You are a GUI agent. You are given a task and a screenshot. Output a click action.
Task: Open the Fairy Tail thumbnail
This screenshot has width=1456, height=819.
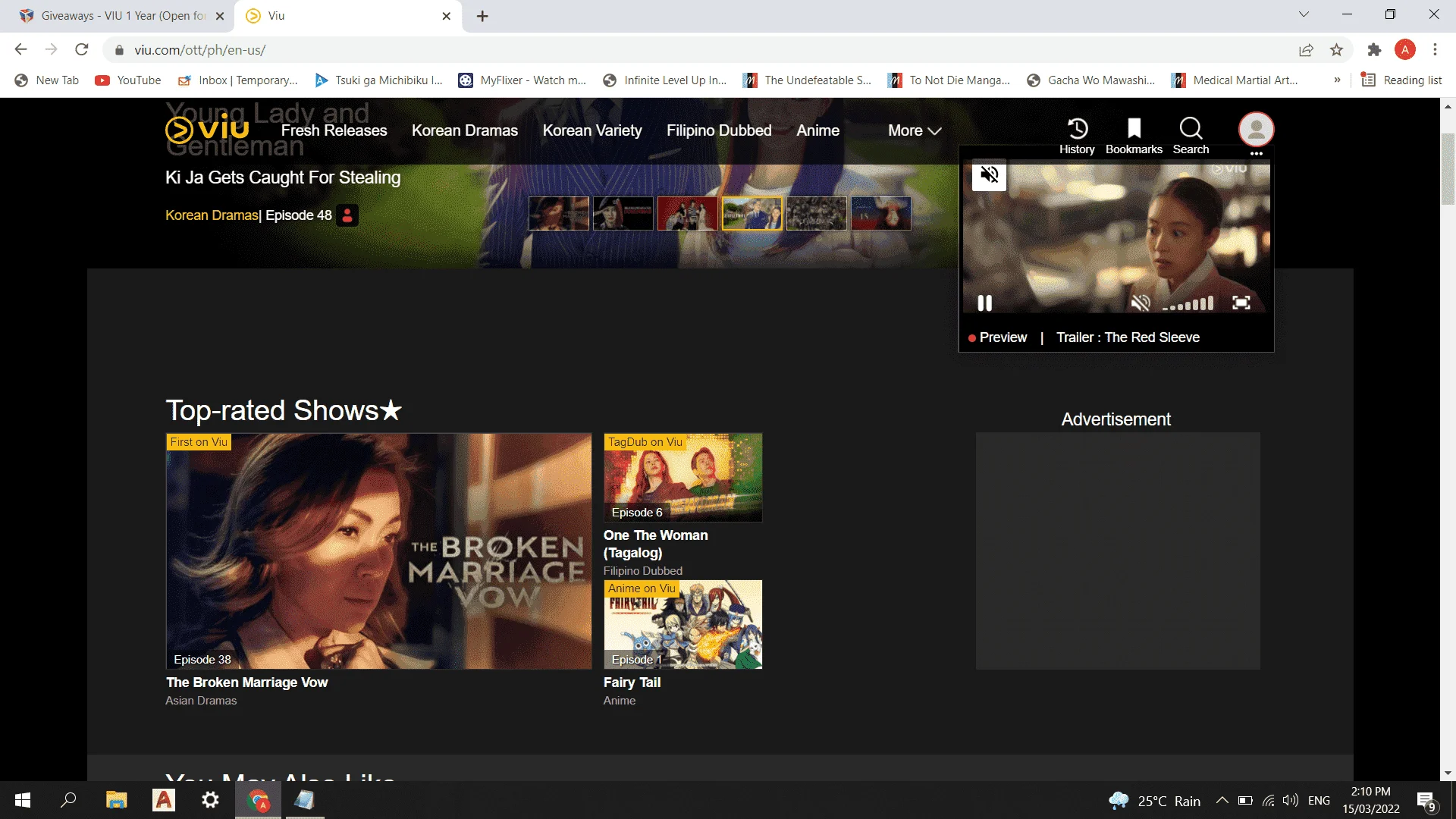click(x=682, y=624)
